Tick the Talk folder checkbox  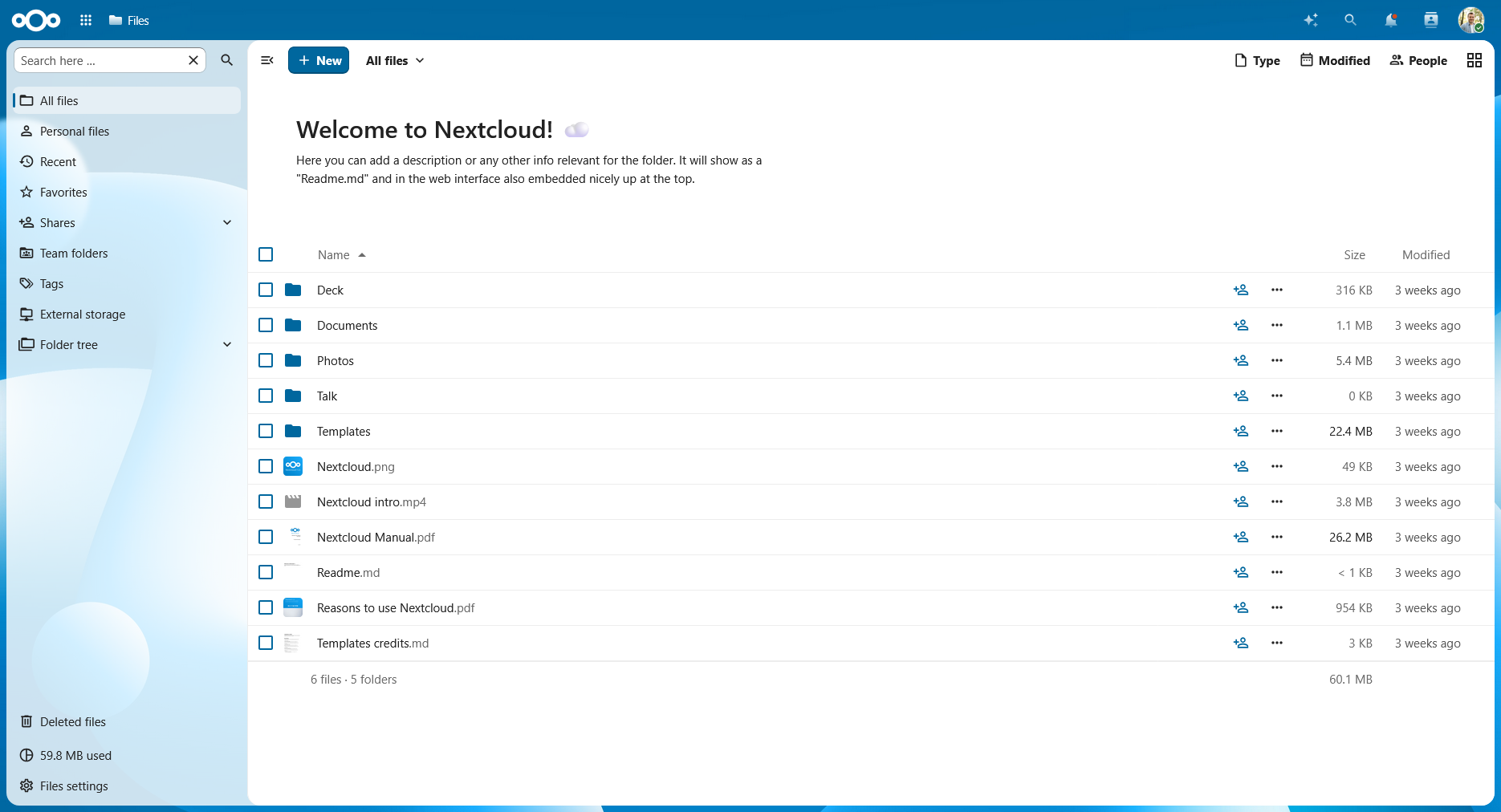[266, 396]
